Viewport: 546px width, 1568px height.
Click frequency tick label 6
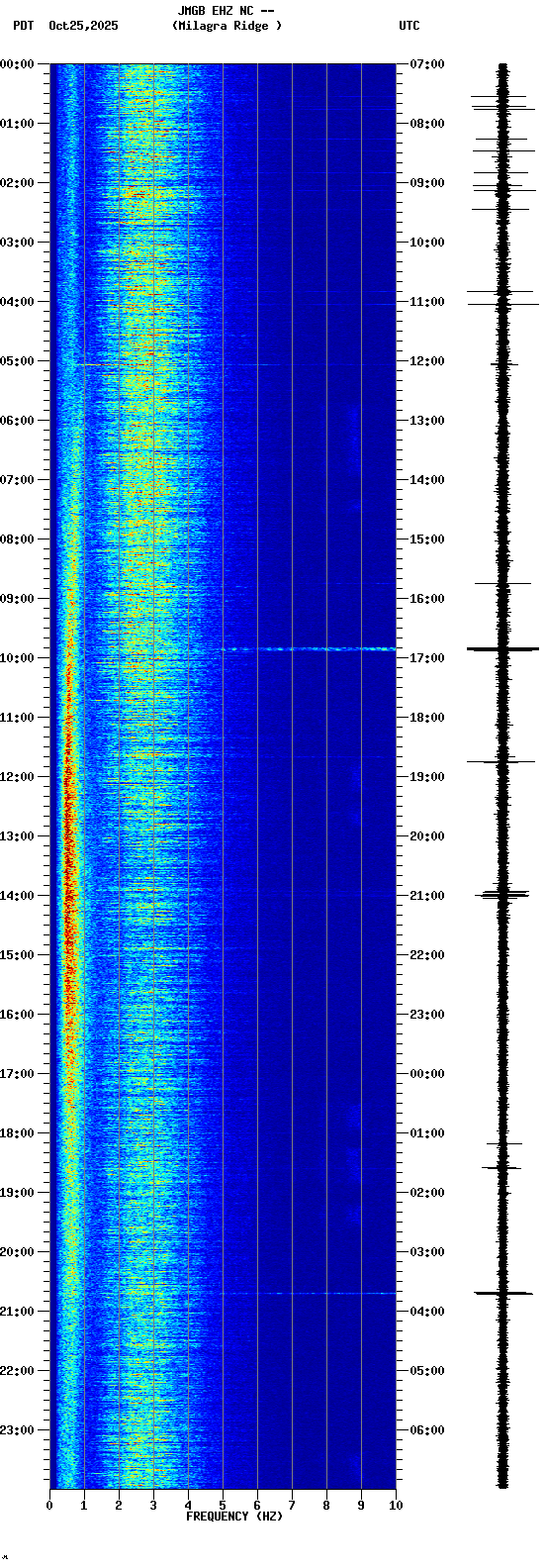pos(257,1506)
